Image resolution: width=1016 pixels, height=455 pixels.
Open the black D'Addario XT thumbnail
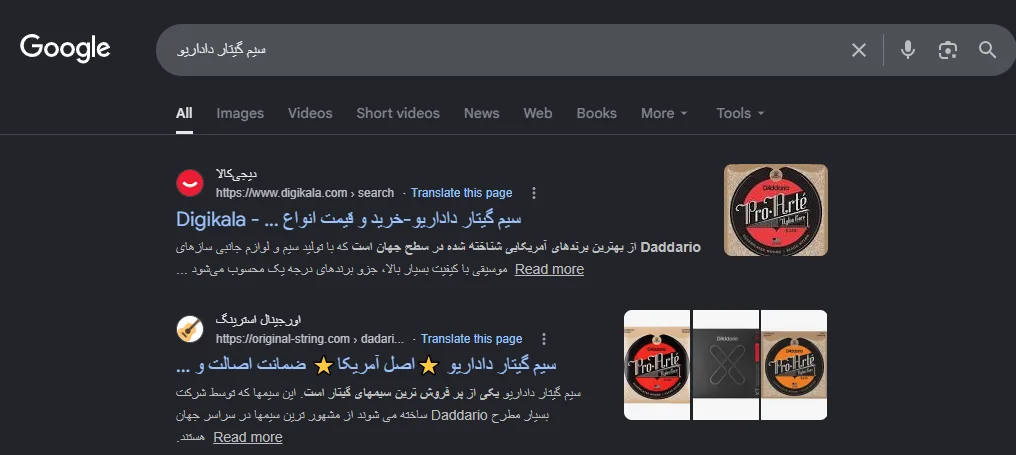point(726,365)
